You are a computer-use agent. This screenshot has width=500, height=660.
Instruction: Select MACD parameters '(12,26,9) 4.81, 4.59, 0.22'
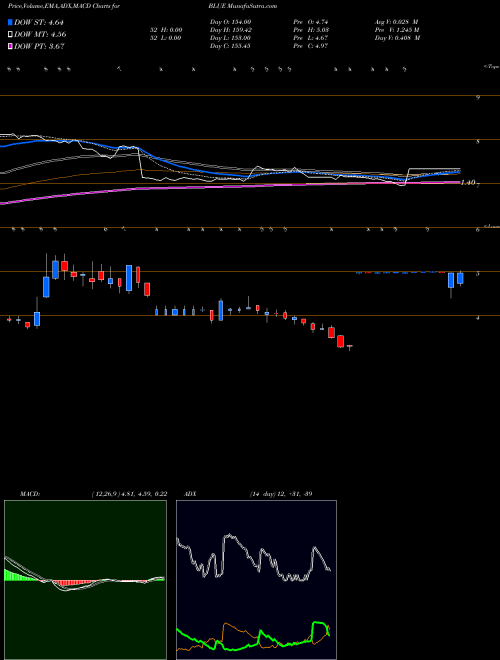coord(129,494)
